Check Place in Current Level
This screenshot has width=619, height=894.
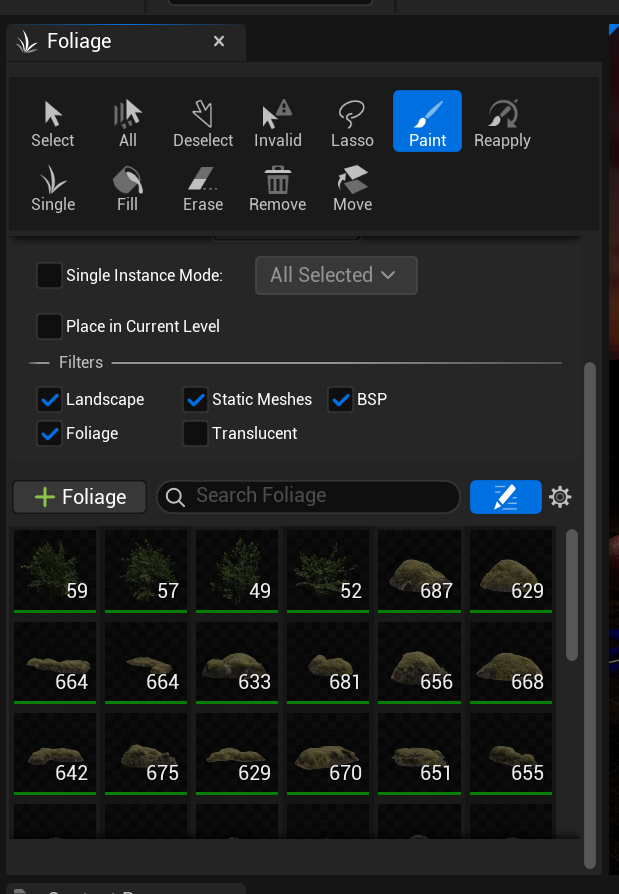pos(49,326)
